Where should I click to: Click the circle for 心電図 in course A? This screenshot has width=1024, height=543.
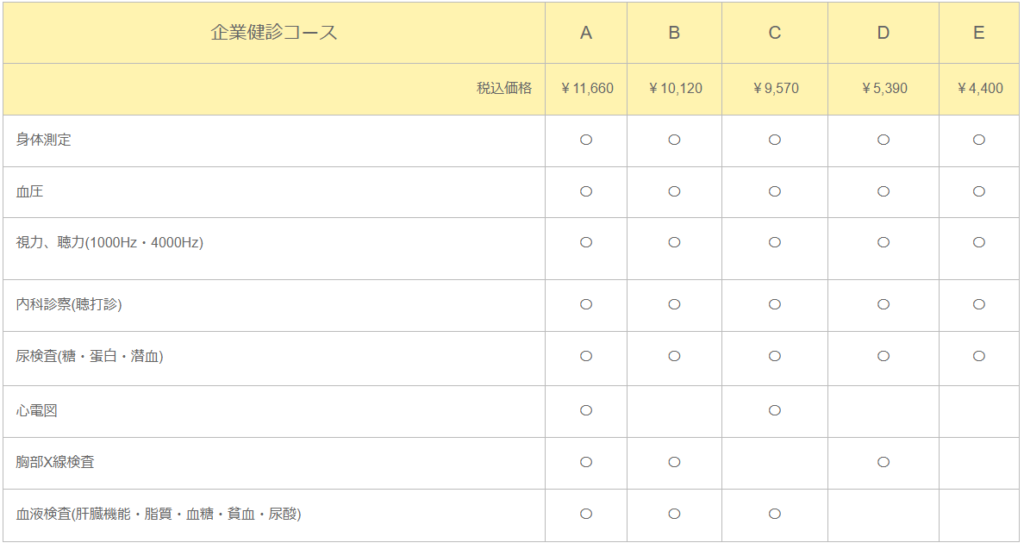coord(586,410)
